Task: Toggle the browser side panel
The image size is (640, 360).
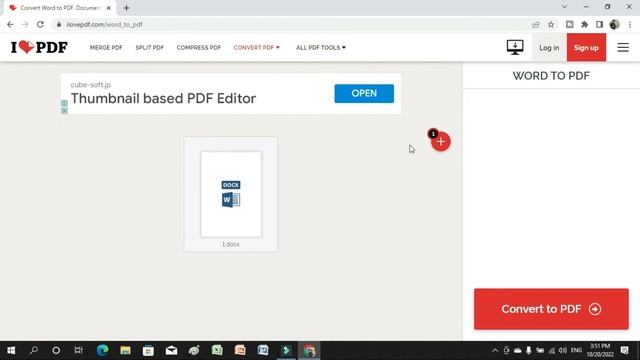Action: 599,24
